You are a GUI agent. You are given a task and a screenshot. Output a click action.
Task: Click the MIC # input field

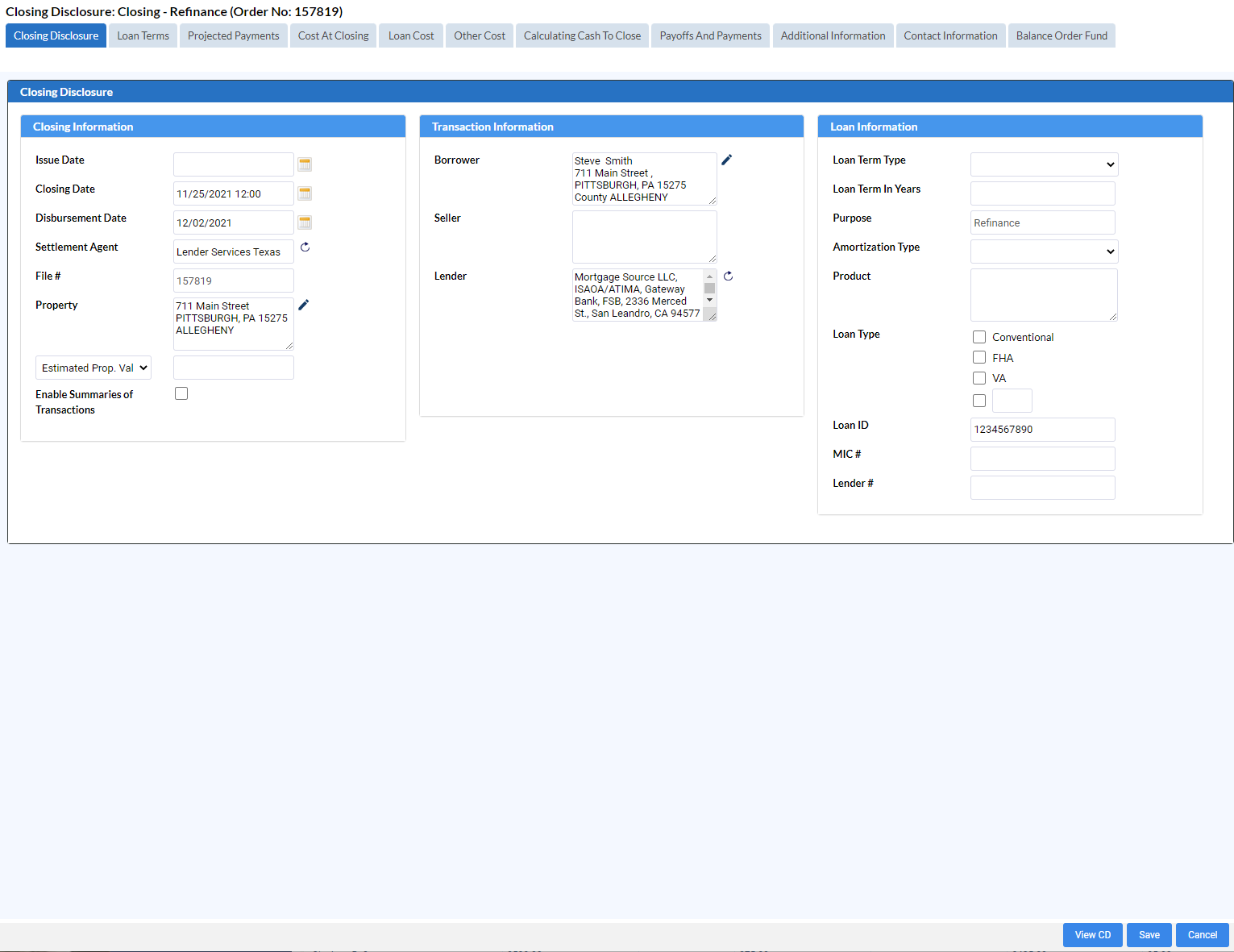1043,459
